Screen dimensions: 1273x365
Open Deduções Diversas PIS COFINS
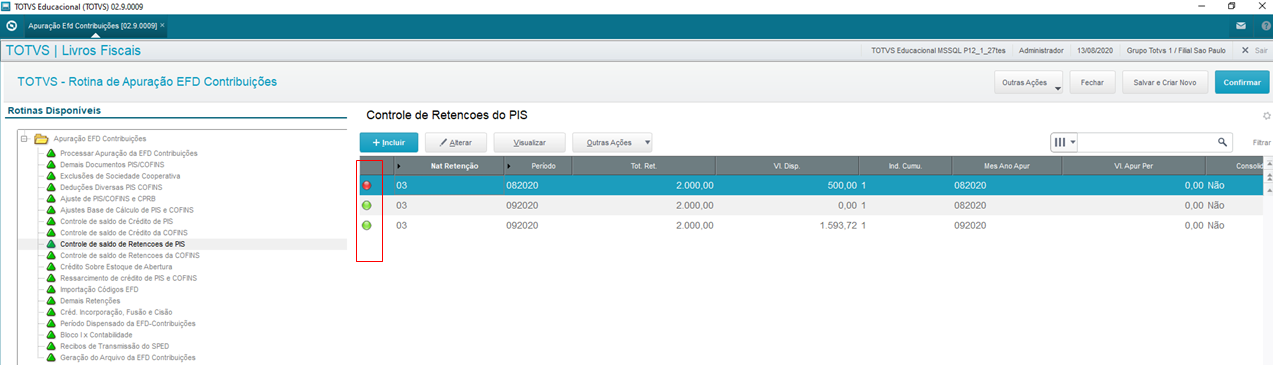point(111,187)
